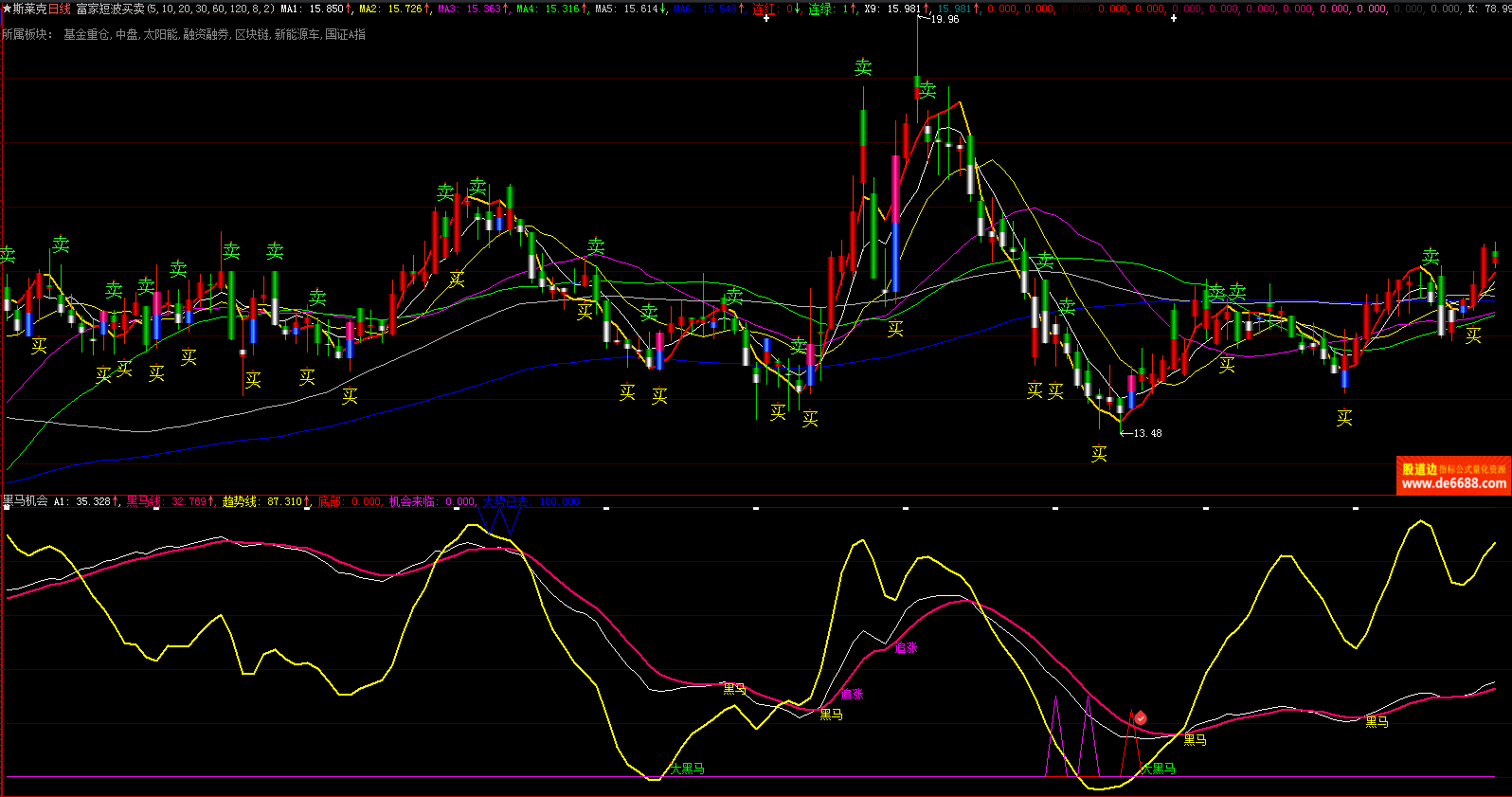
Task: Click the red checkmark badge in indicator panel
Action: pyautogui.click(x=1141, y=718)
